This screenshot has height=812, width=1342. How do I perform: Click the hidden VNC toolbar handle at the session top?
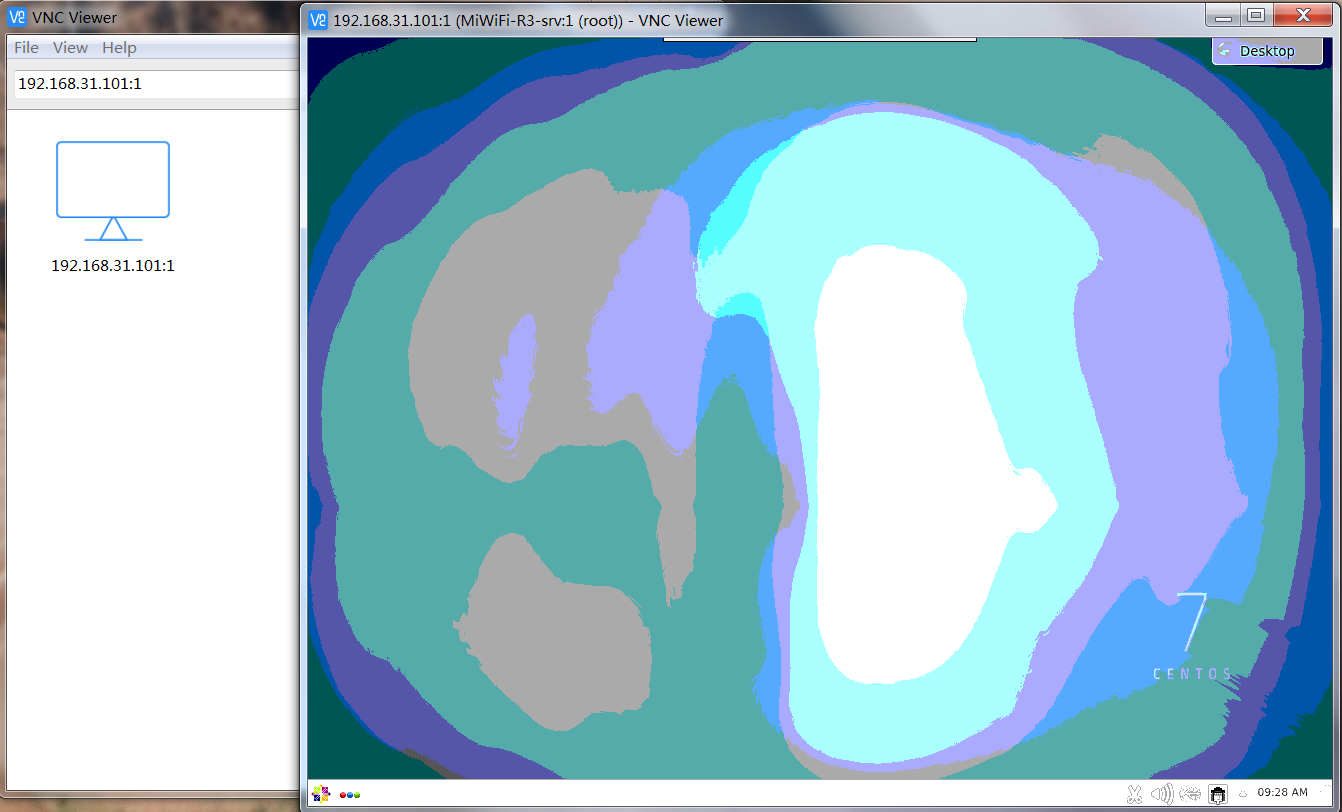click(820, 39)
